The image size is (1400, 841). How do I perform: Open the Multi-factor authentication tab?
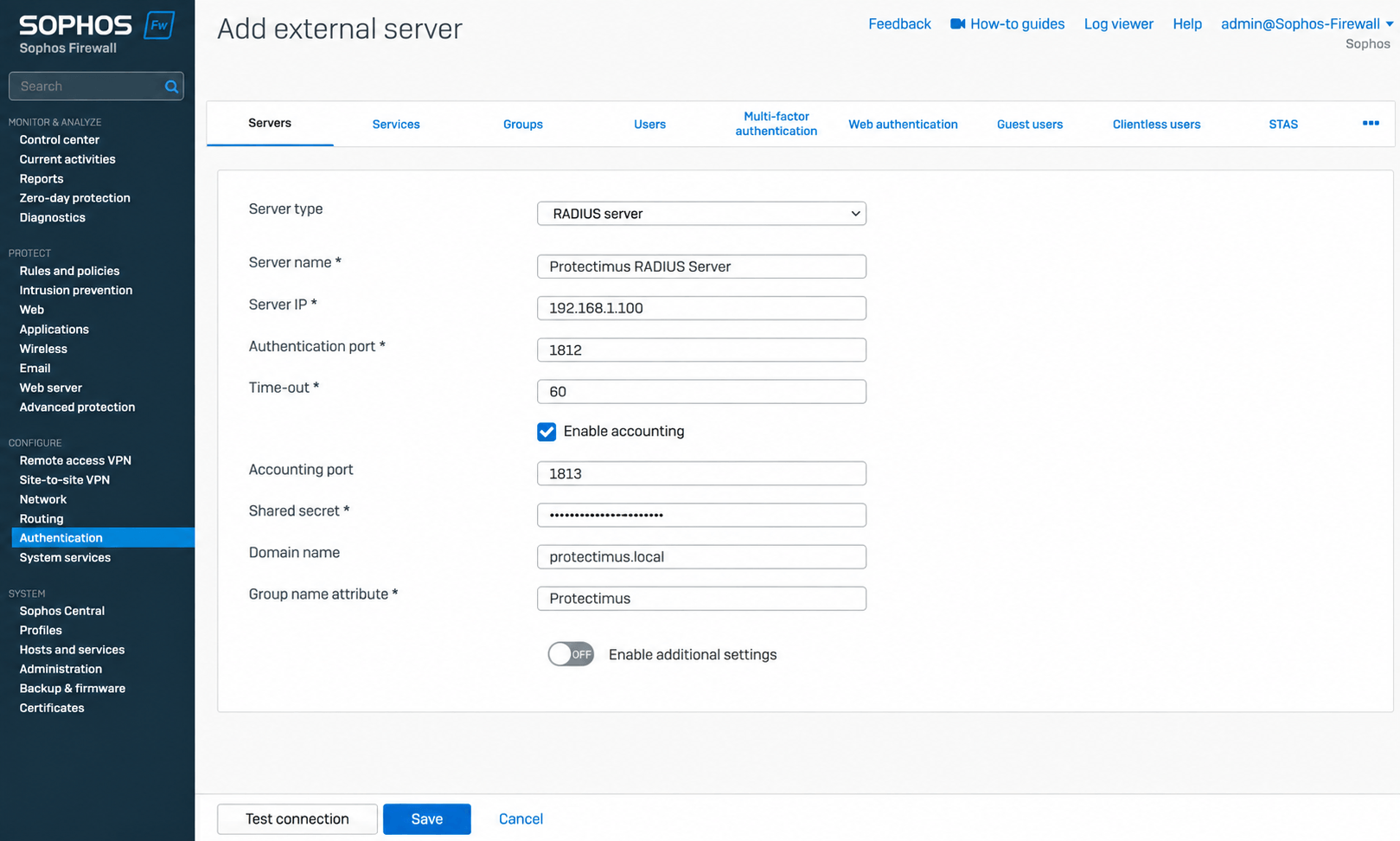776,124
